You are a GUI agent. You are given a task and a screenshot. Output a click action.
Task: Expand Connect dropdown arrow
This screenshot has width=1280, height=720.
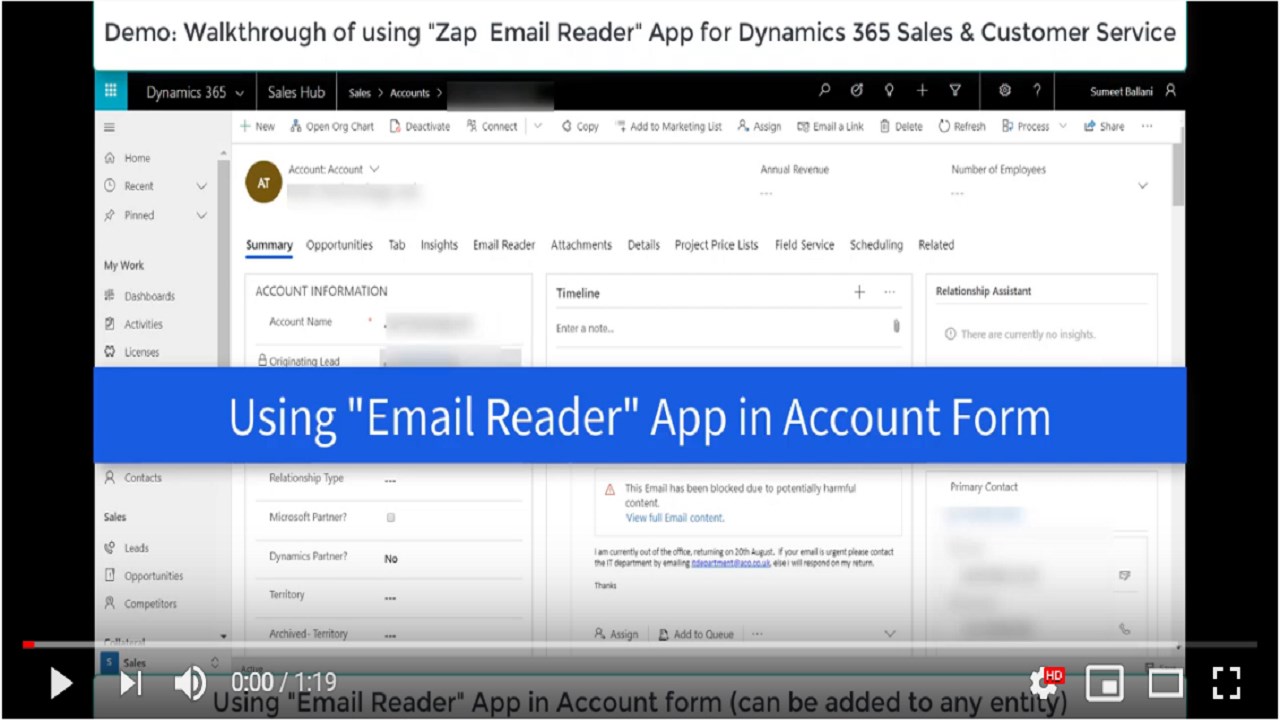[x=538, y=126]
